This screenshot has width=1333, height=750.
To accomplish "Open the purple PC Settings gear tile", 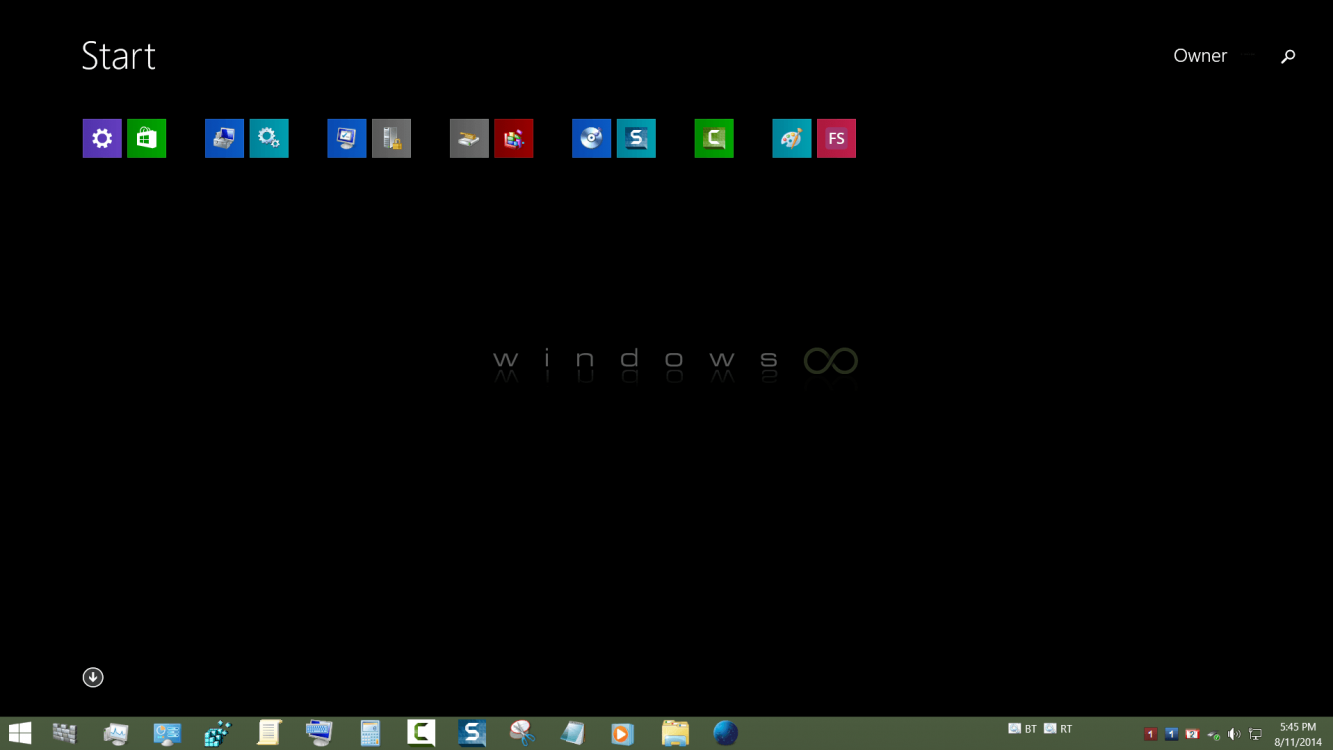I will coord(102,139).
